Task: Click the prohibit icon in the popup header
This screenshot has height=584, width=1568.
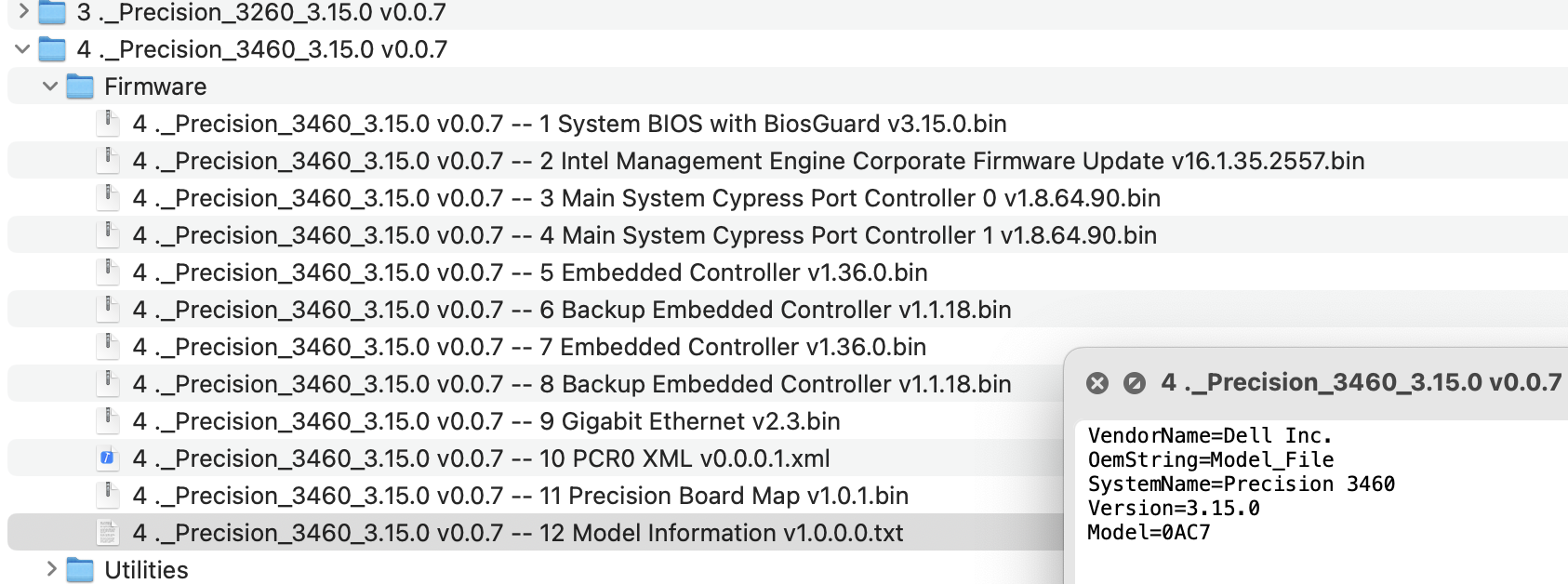Action: pos(1133,380)
